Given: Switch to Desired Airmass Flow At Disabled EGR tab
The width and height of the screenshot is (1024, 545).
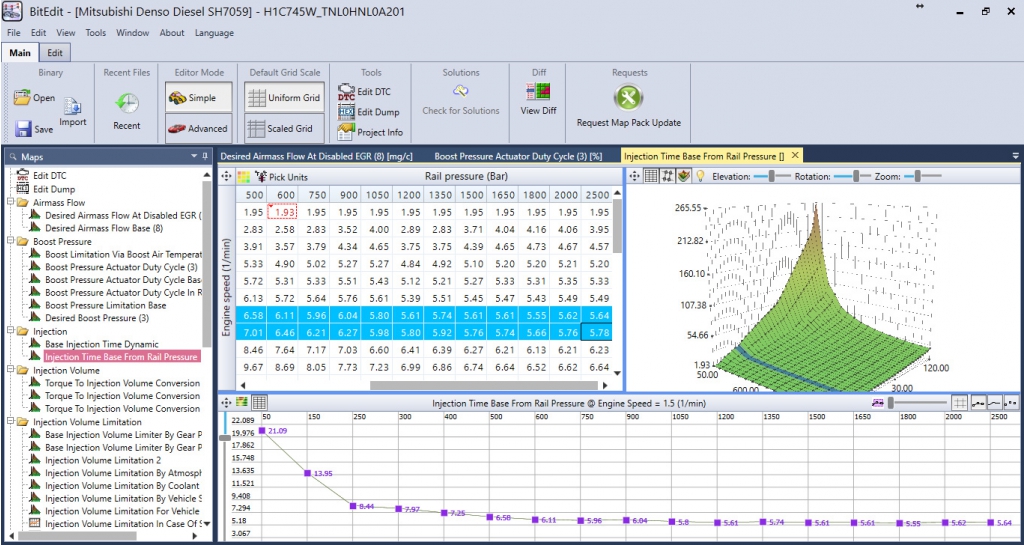Looking at the screenshot, I should pos(315,156).
